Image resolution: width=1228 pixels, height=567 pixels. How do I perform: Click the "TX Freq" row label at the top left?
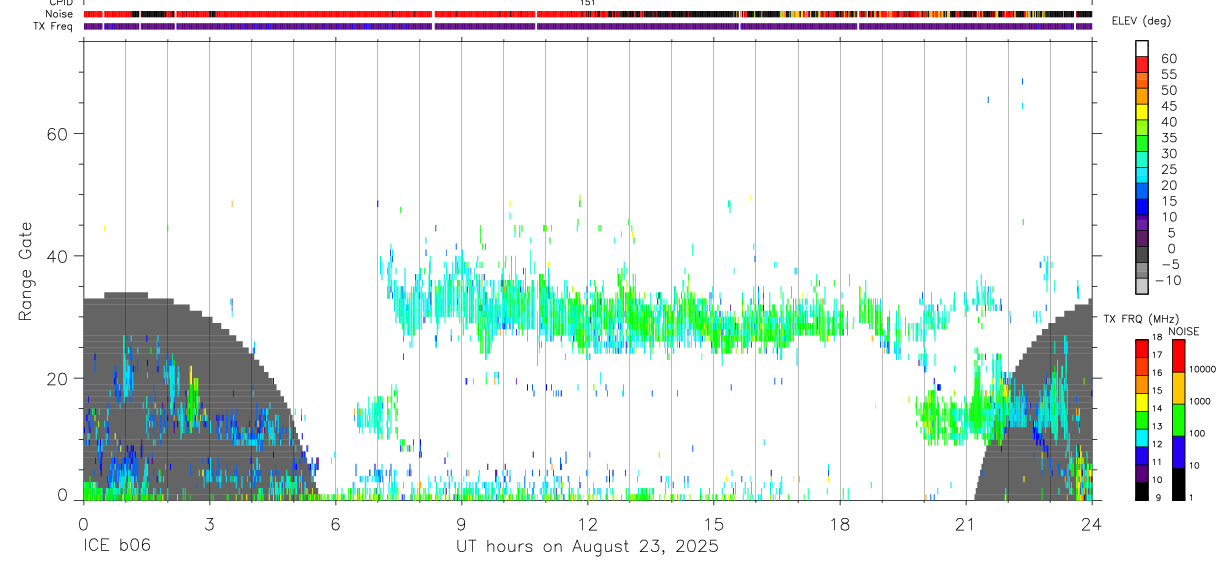pos(54,26)
